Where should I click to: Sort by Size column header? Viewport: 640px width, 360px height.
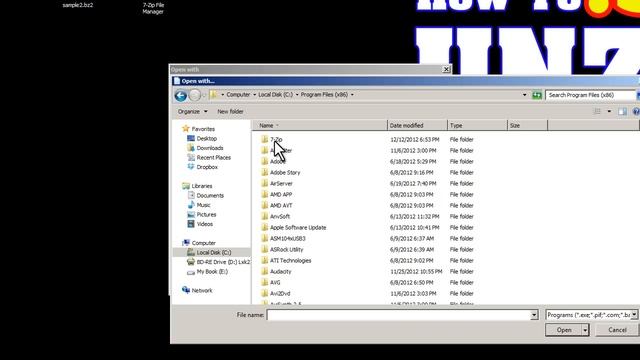point(527,126)
